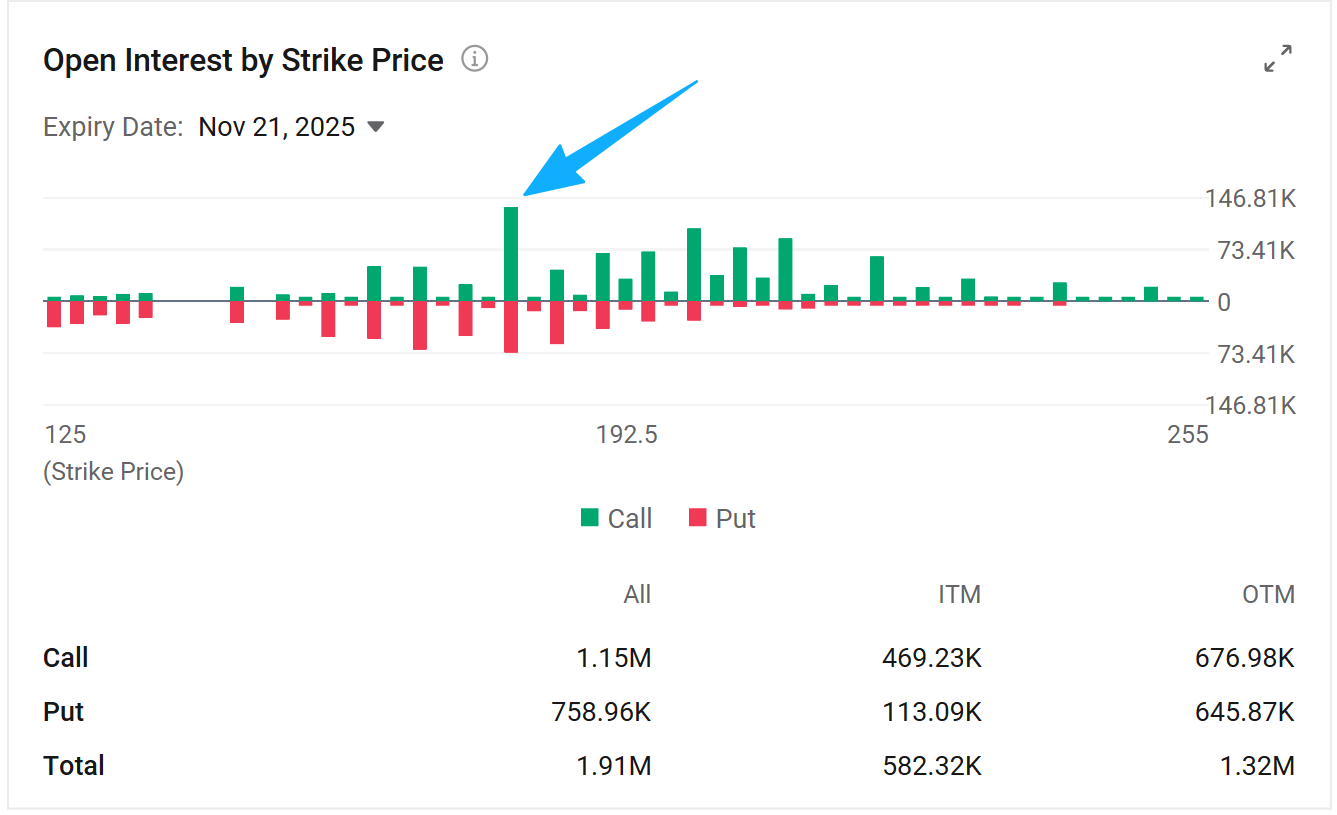
Task: Toggle the Call series in legend
Action: pos(616,518)
